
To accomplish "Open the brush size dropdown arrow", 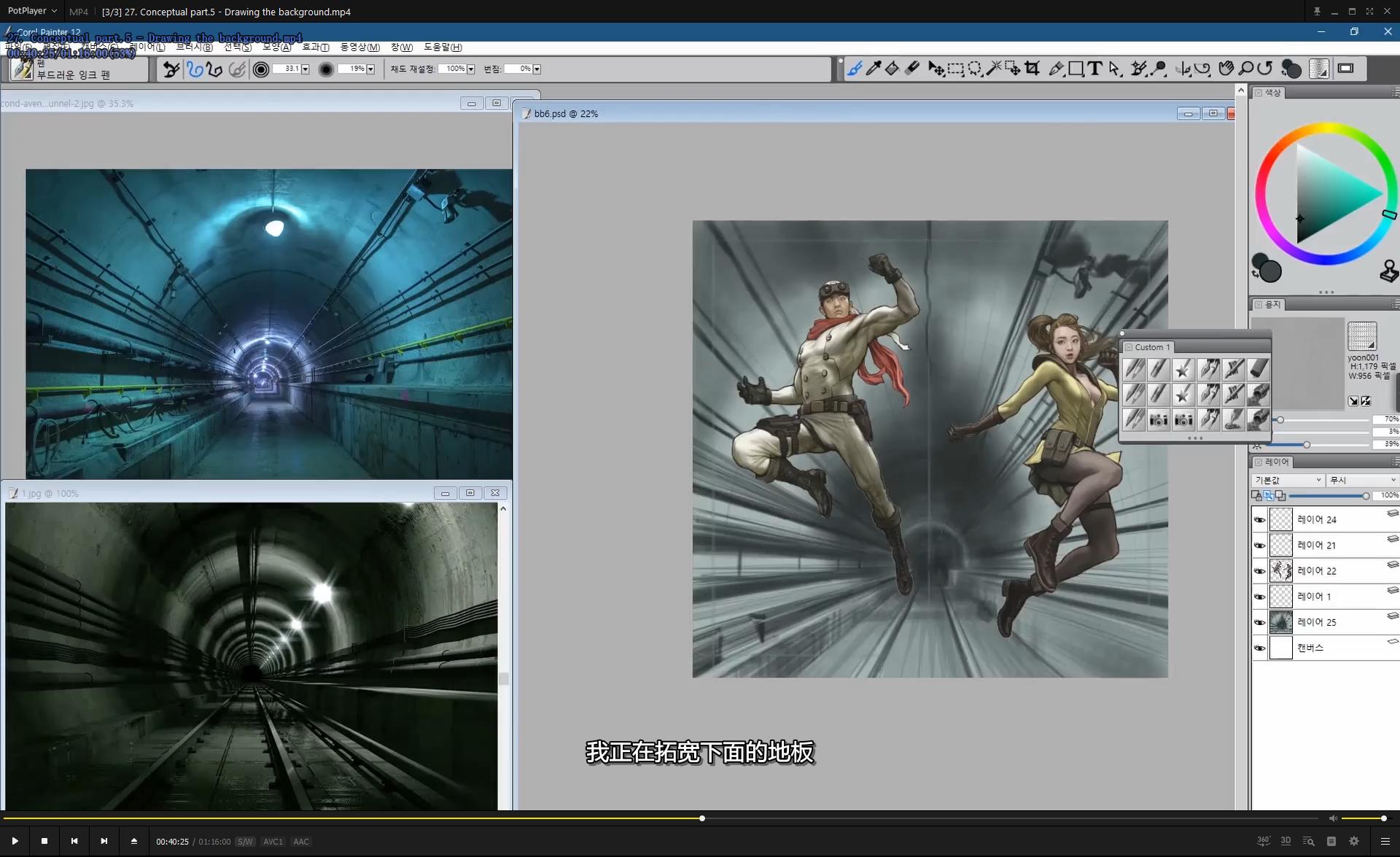I will coord(306,69).
